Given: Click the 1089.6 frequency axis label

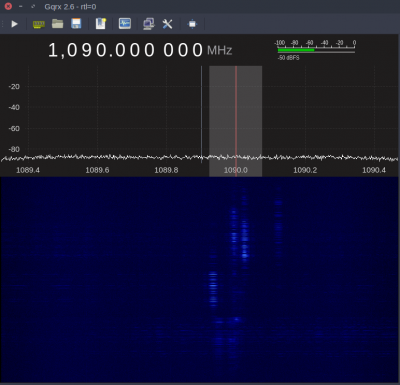Looking at the screenshot, I should [97, 170].
